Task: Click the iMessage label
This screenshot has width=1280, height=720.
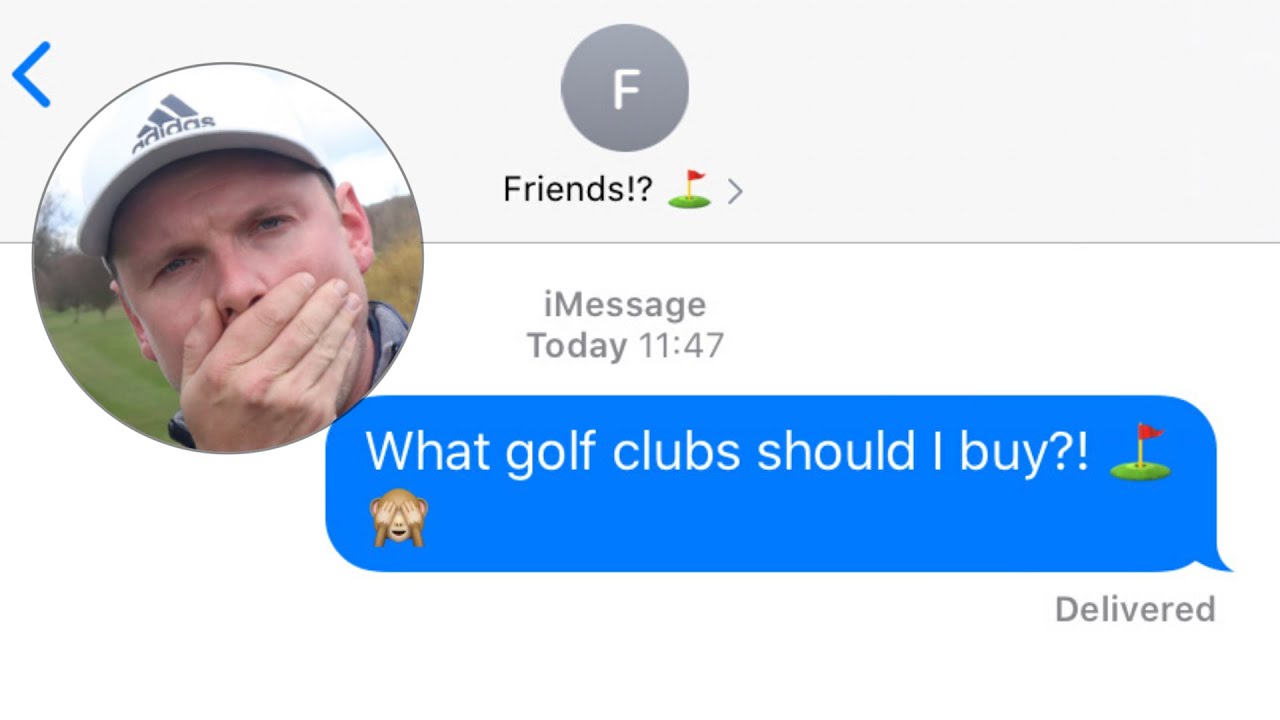Action: pyautogui.click(x=625, y=304)
